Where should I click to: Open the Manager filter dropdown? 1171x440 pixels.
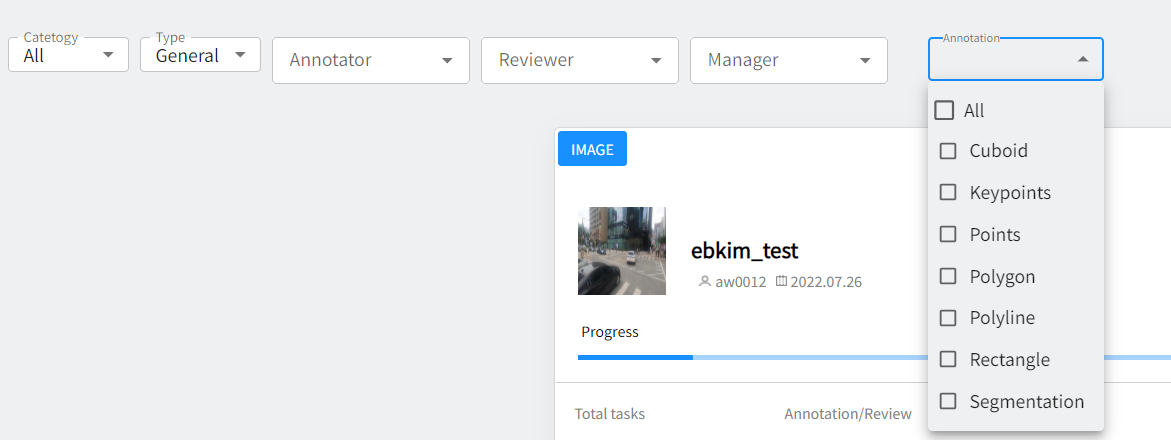pyautogui.click(x=788, y=60)
